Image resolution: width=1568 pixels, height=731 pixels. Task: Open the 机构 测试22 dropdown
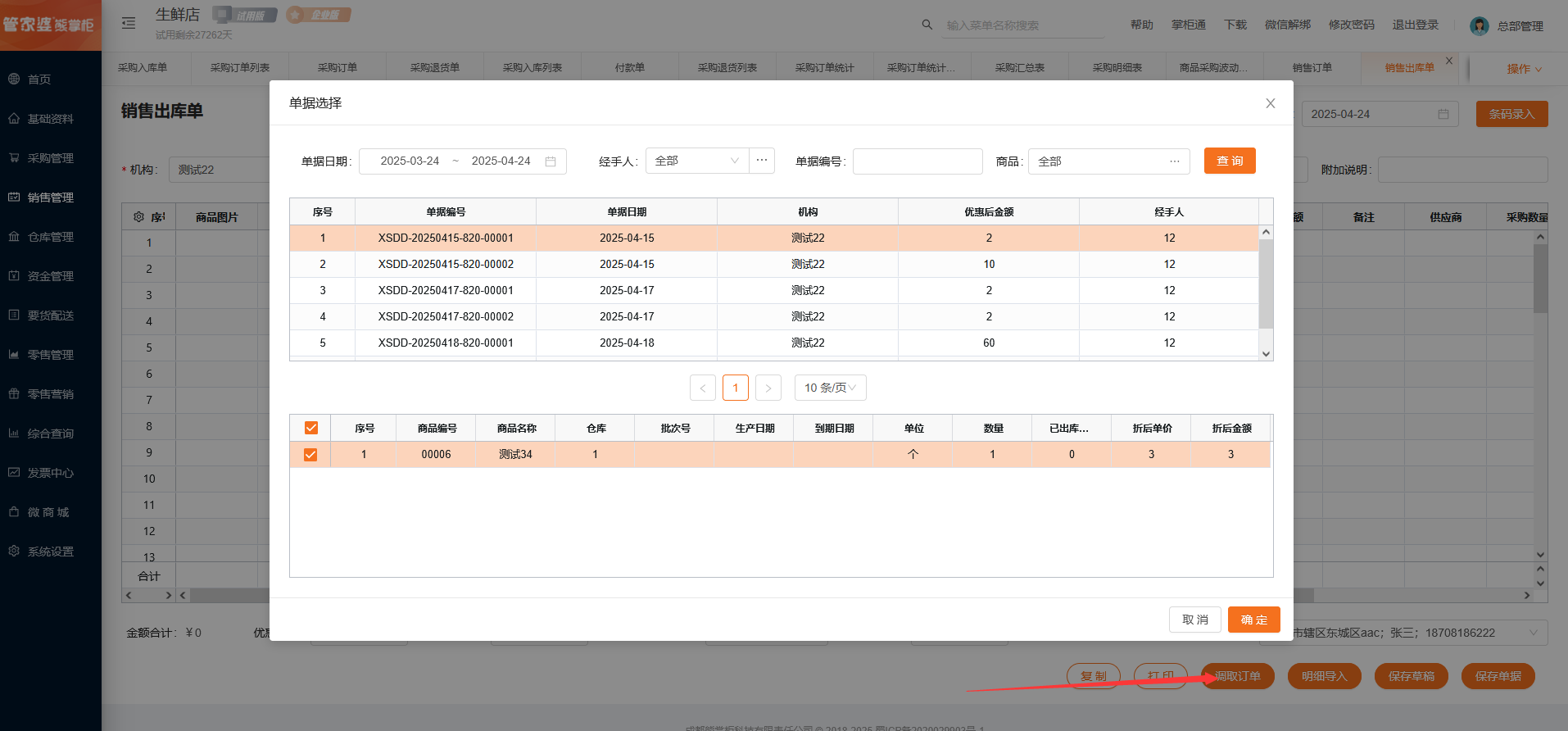coord(219,170)
